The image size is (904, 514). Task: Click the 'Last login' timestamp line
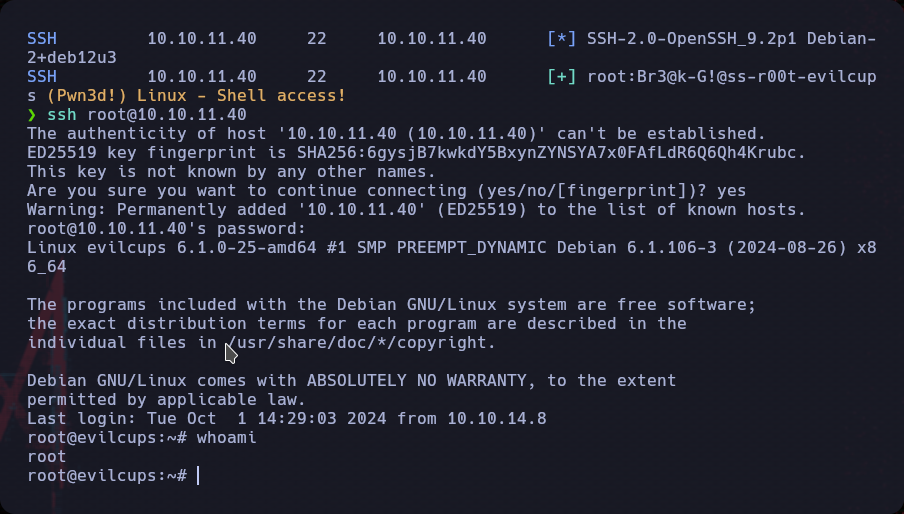(x=287, y=419)
